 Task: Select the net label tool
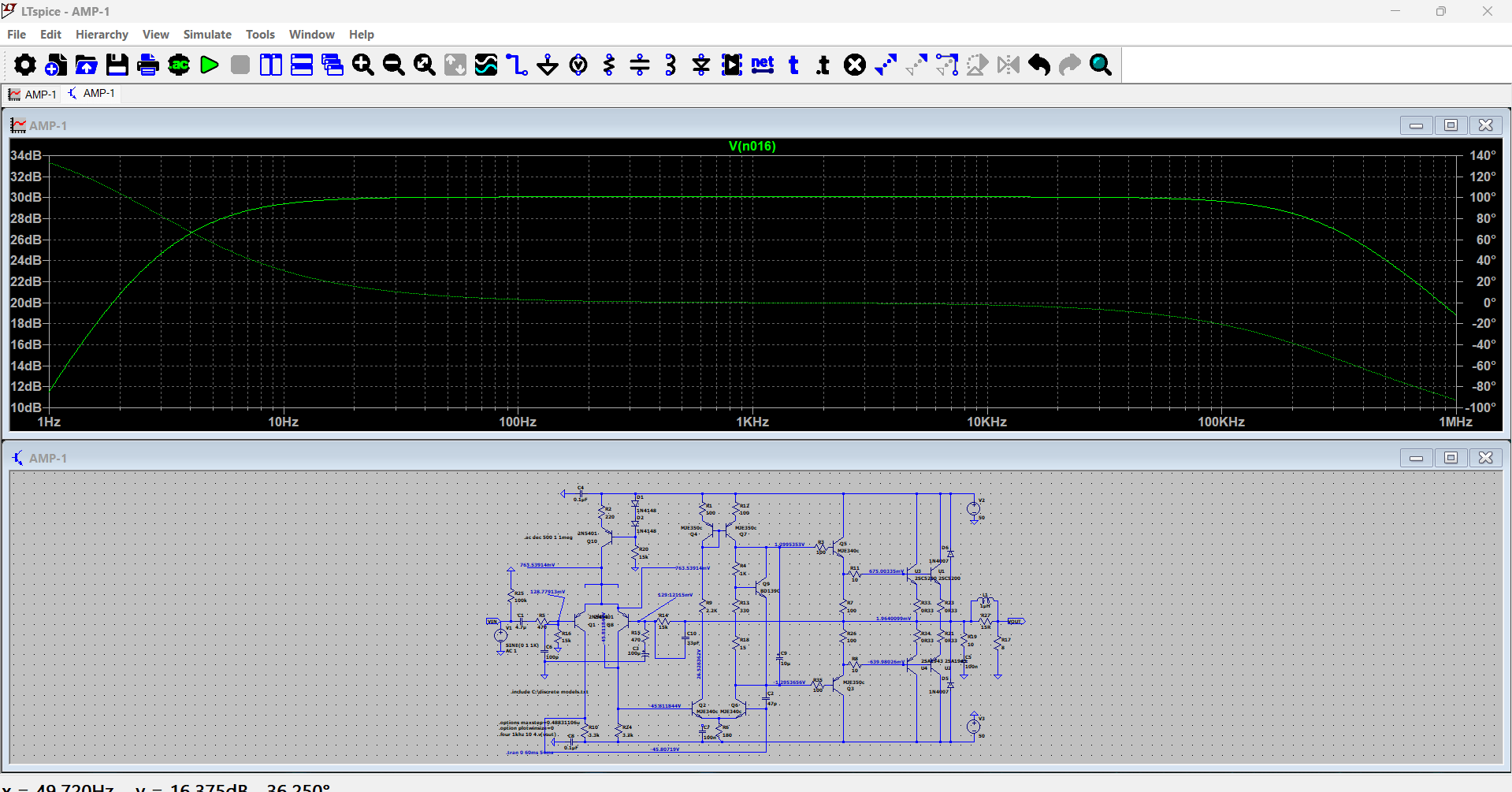763,65
